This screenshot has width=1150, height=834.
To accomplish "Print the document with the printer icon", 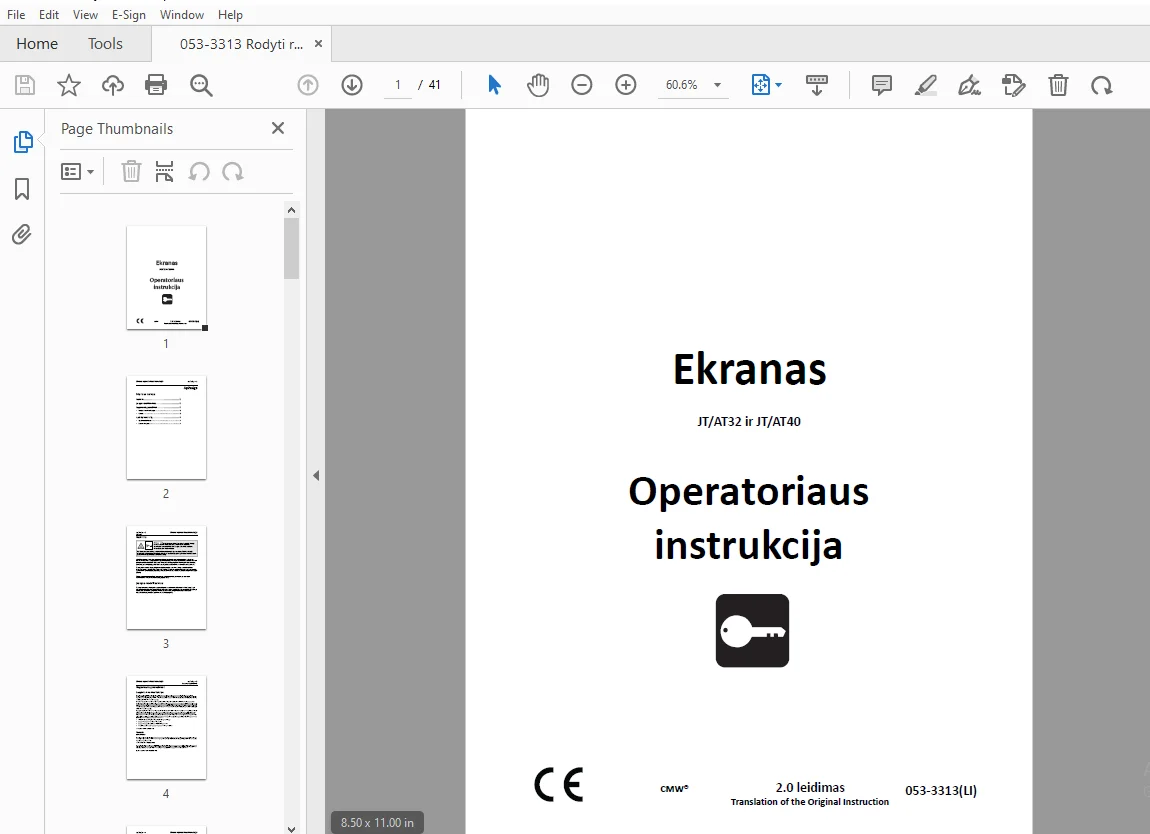I will coord(156,85).
